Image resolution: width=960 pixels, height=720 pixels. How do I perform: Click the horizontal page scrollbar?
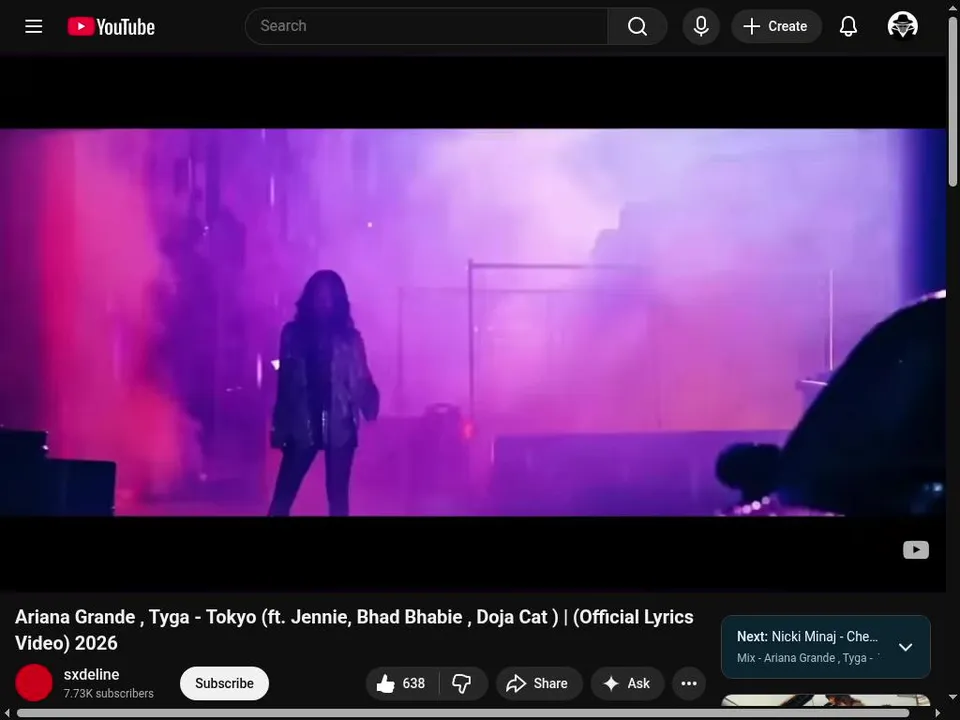point(463,713)
